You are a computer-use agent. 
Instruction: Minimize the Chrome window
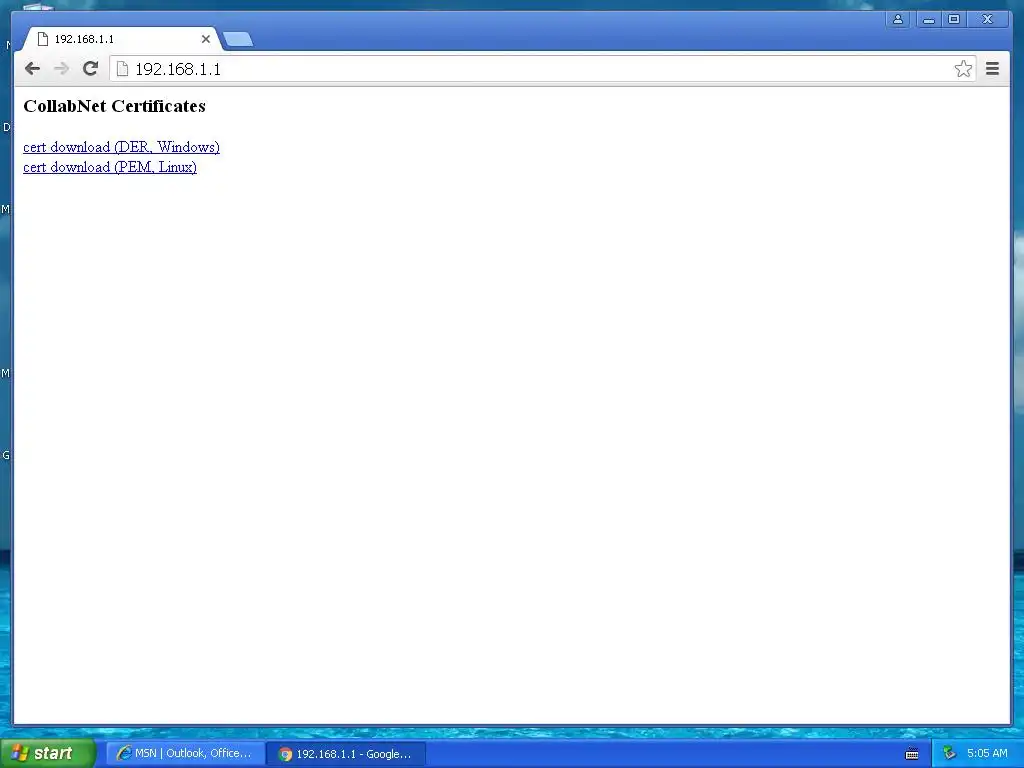928,20
